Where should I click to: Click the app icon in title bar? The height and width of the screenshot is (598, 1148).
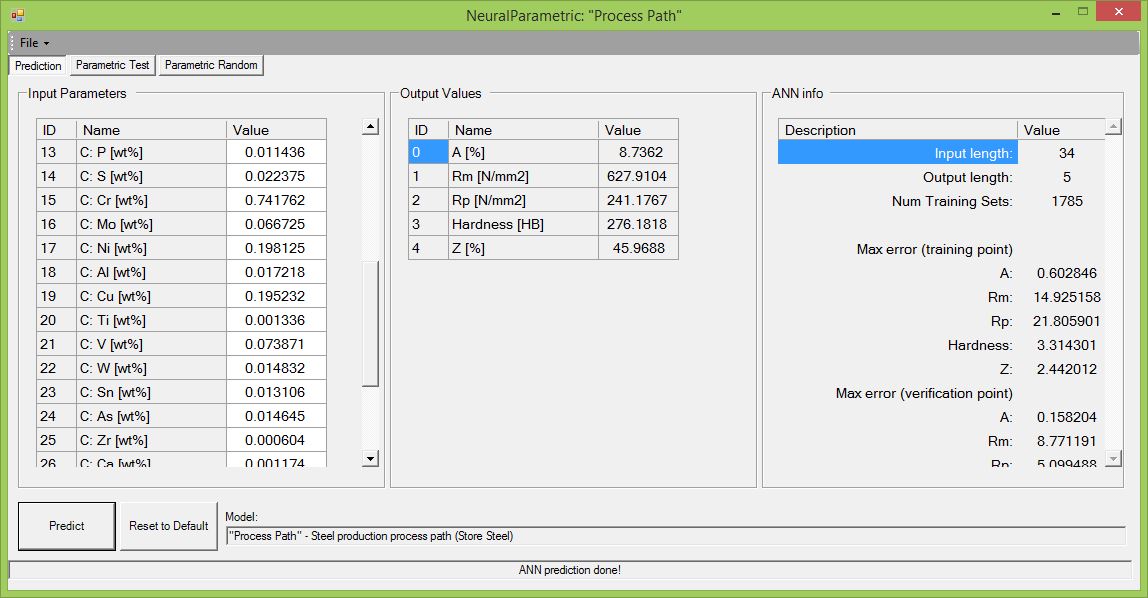(17, 15)
